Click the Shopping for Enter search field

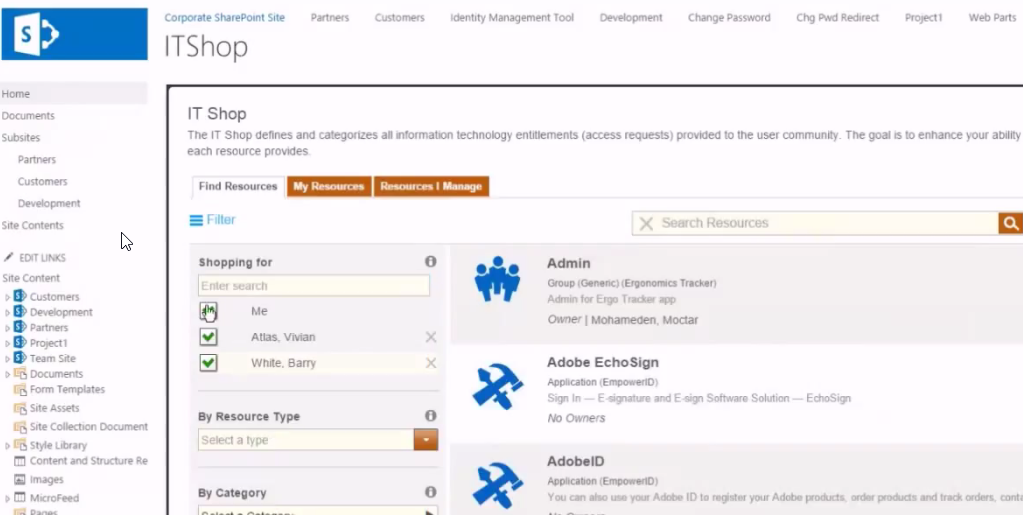[314, 286]
